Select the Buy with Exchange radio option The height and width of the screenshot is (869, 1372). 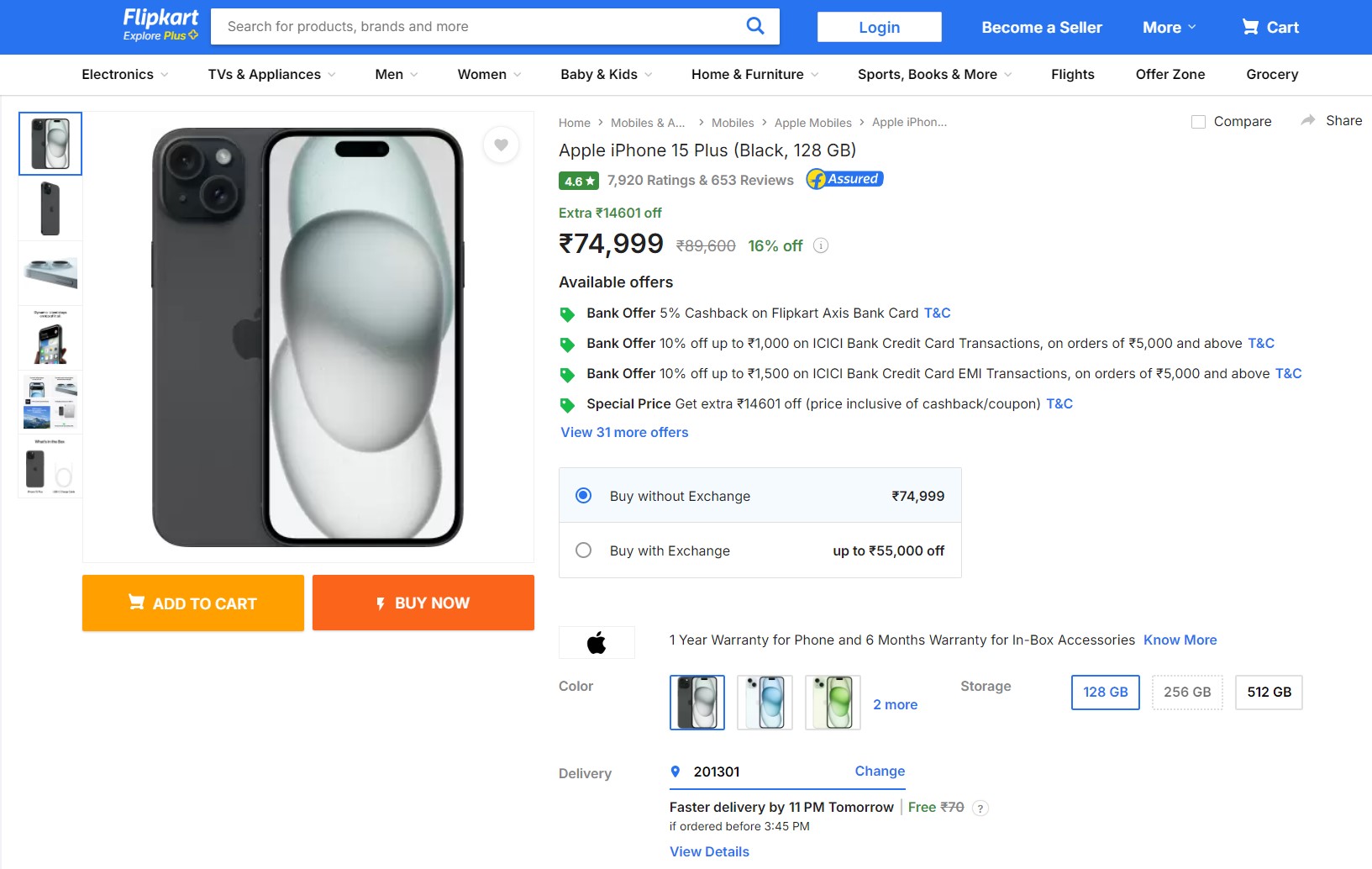[583, 550]
